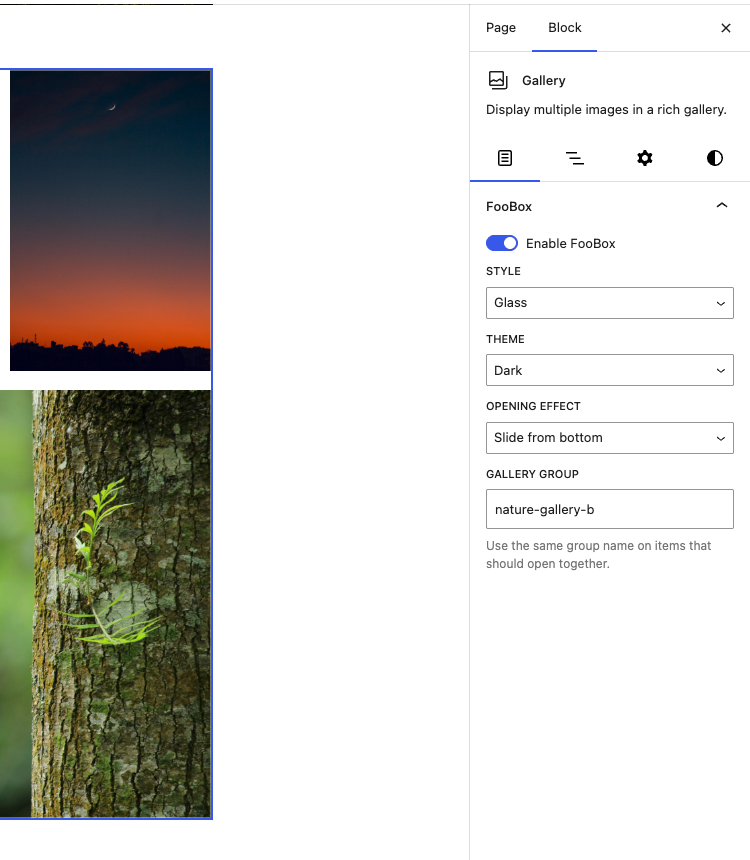
Task: Select the sunset sky gallery image
Action: 110,220
